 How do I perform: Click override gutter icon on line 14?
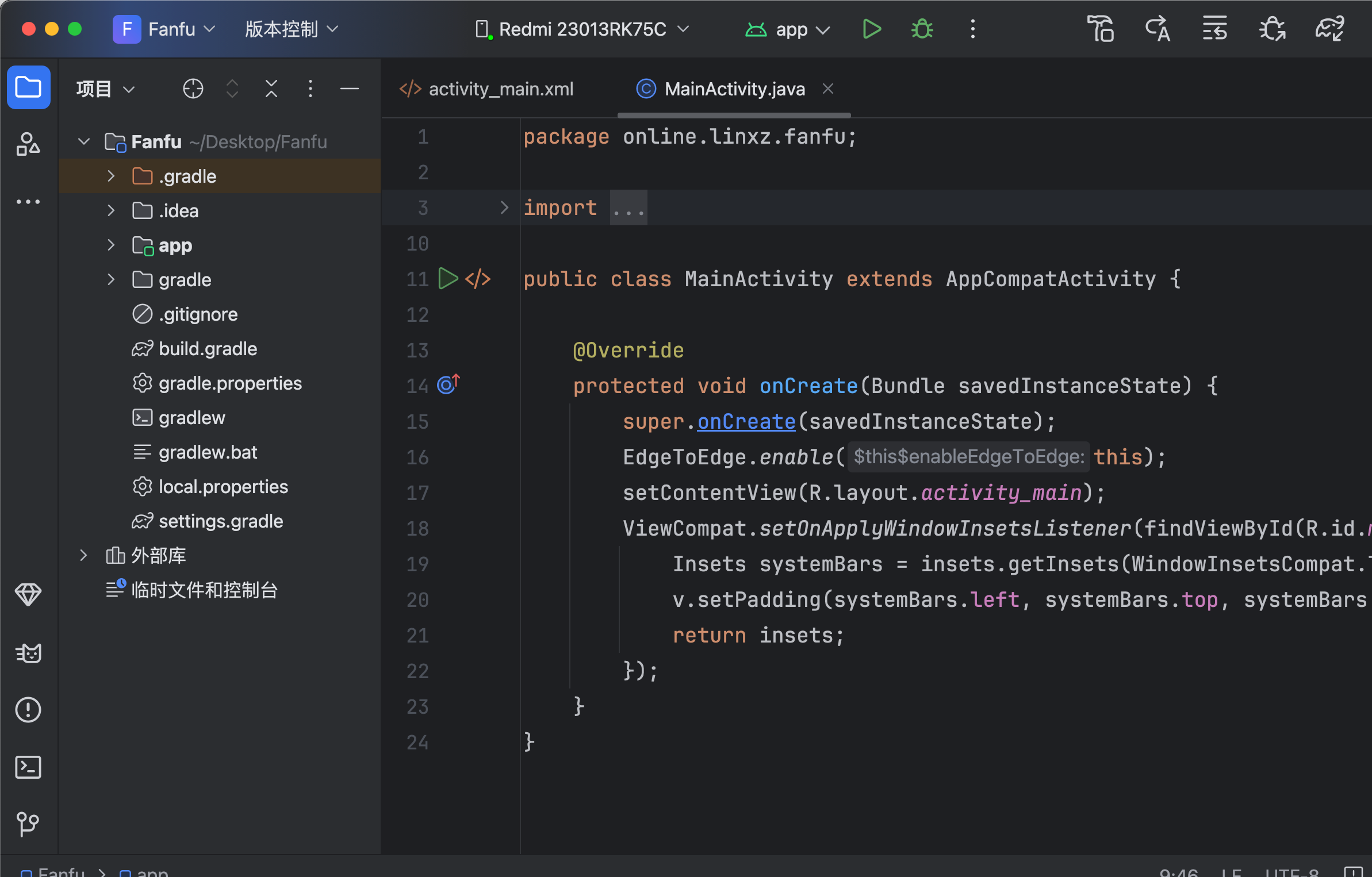tap(449, 384)
